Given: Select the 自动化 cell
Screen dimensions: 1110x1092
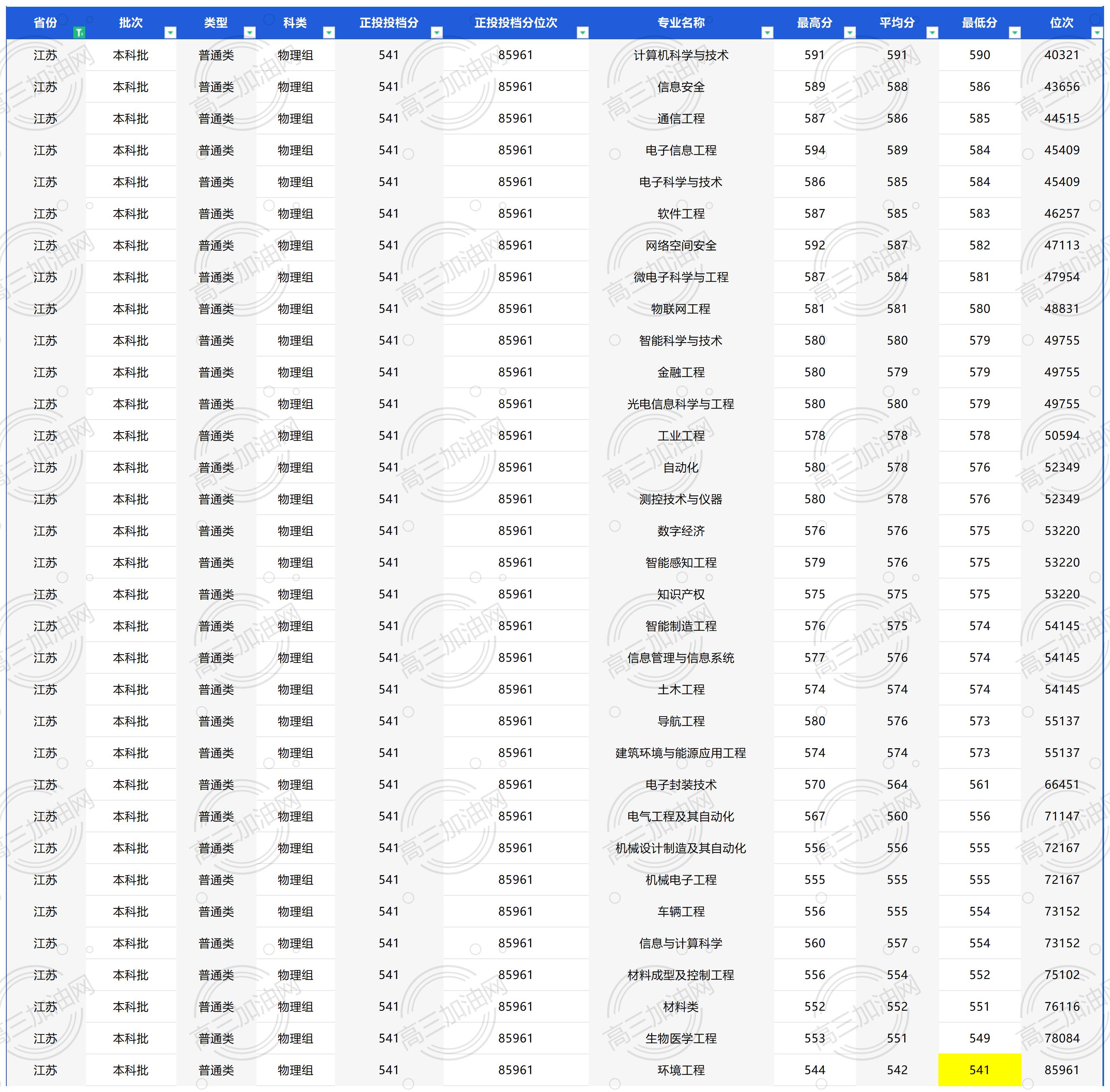Looking at the screenshot, I should coord(681,467).
